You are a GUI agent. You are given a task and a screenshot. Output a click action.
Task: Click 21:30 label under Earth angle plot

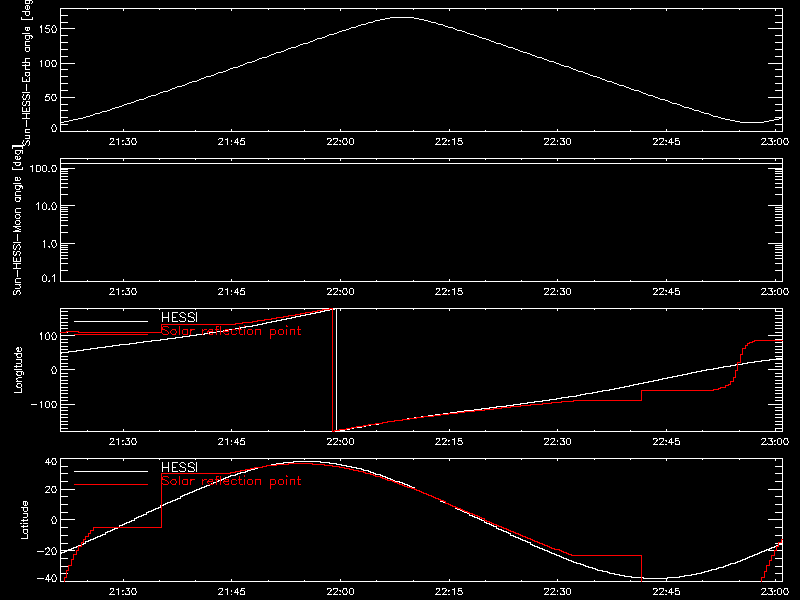[123, 142]
